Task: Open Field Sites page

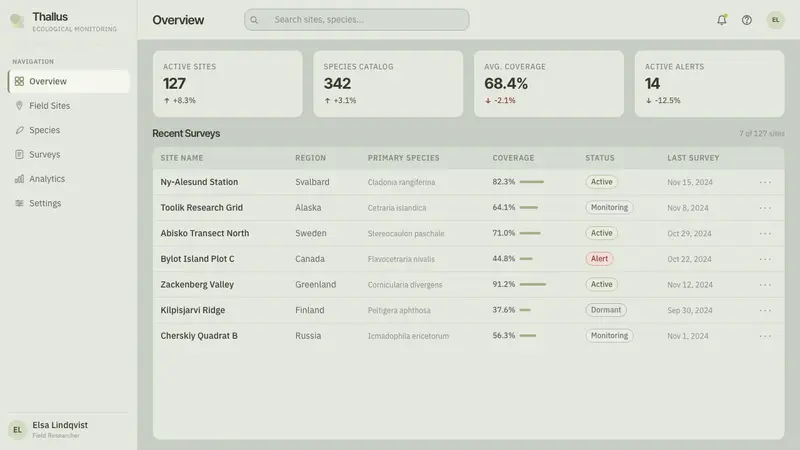Action: tap(68, 106)
